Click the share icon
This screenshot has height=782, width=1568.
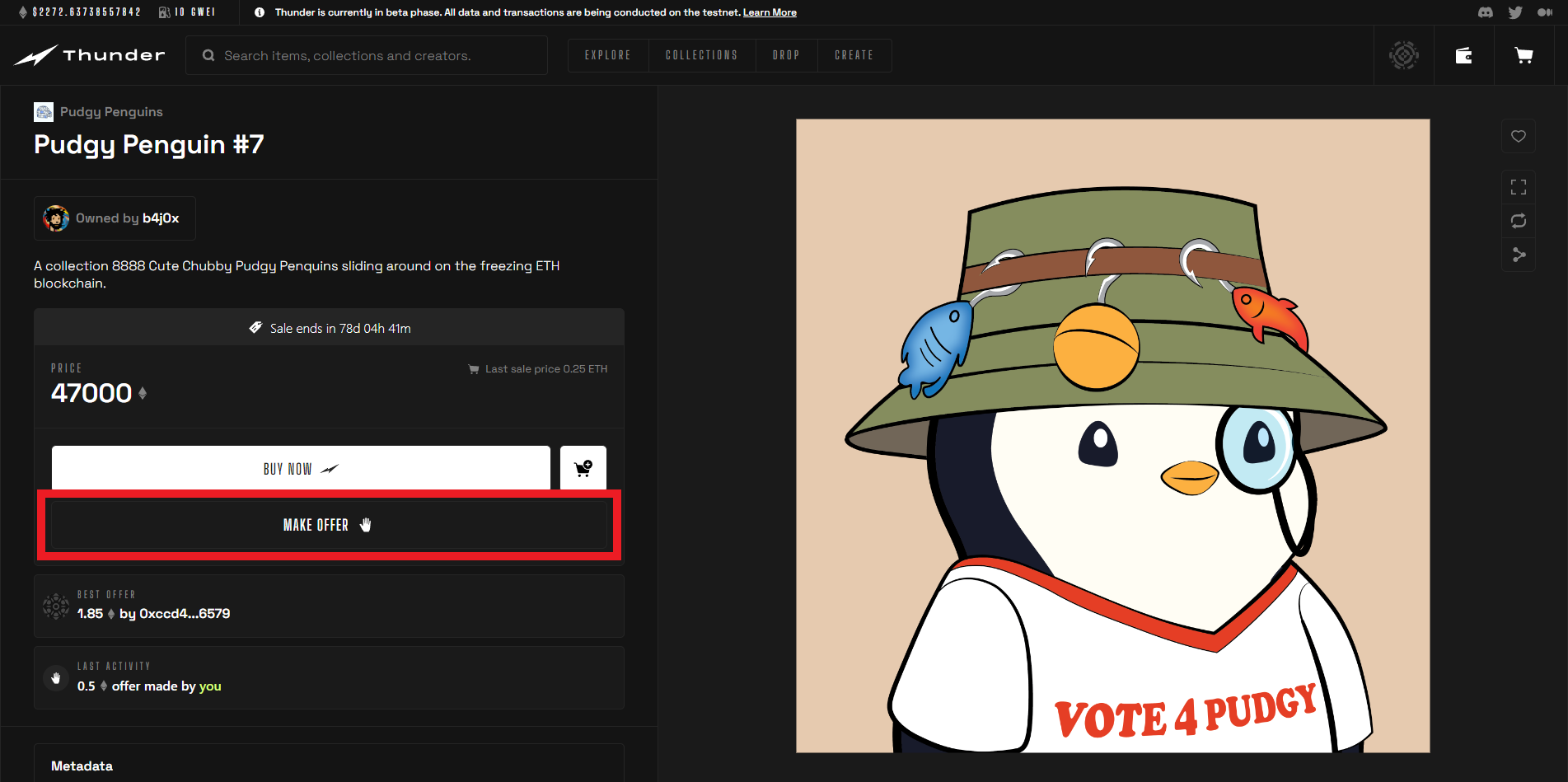1518,255
